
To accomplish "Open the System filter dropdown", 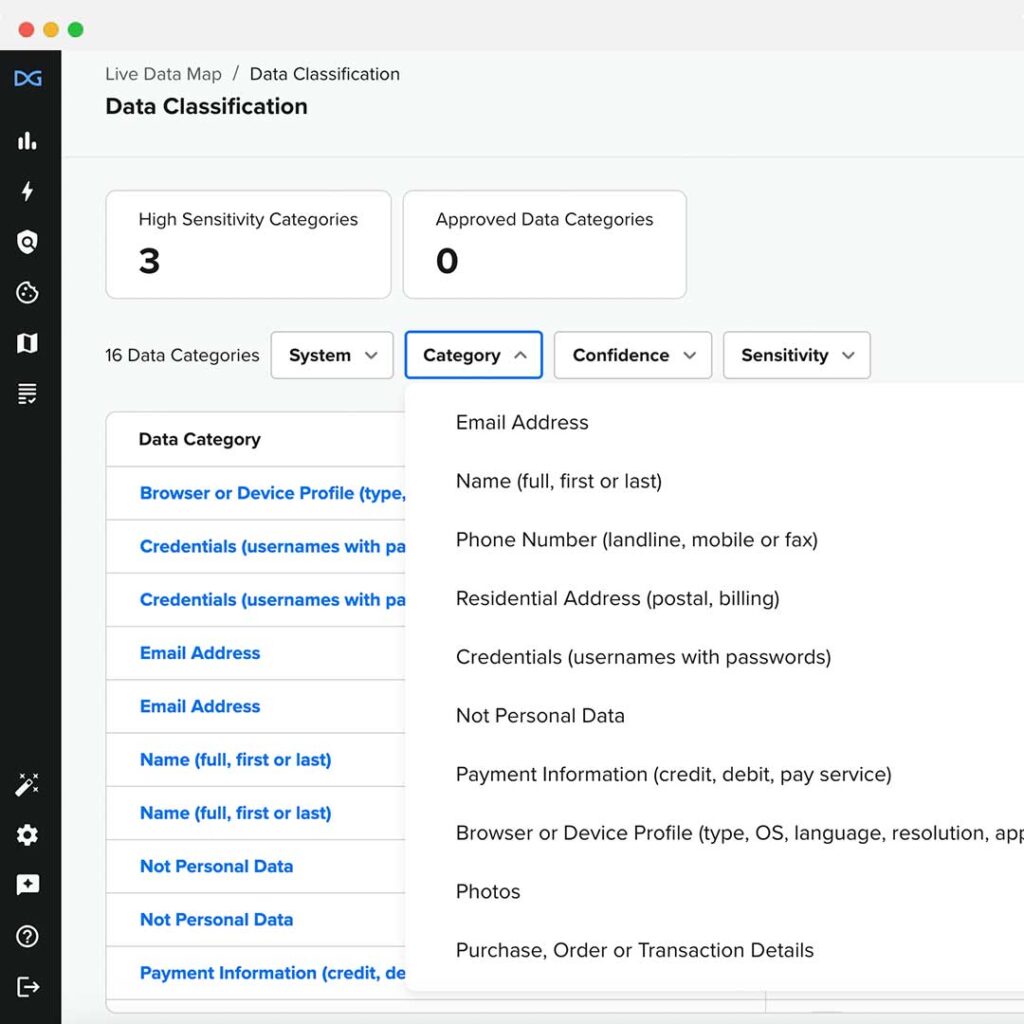I will click(x=331, y=355).
